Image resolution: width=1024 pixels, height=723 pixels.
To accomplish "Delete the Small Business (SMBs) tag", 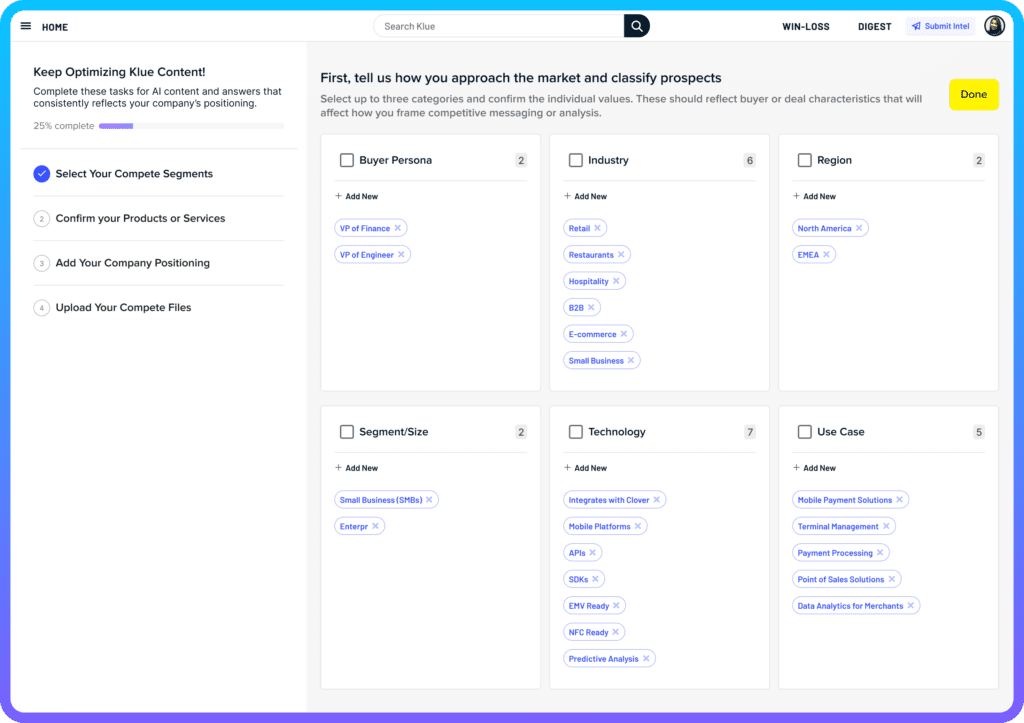I will tap(429, 500).
